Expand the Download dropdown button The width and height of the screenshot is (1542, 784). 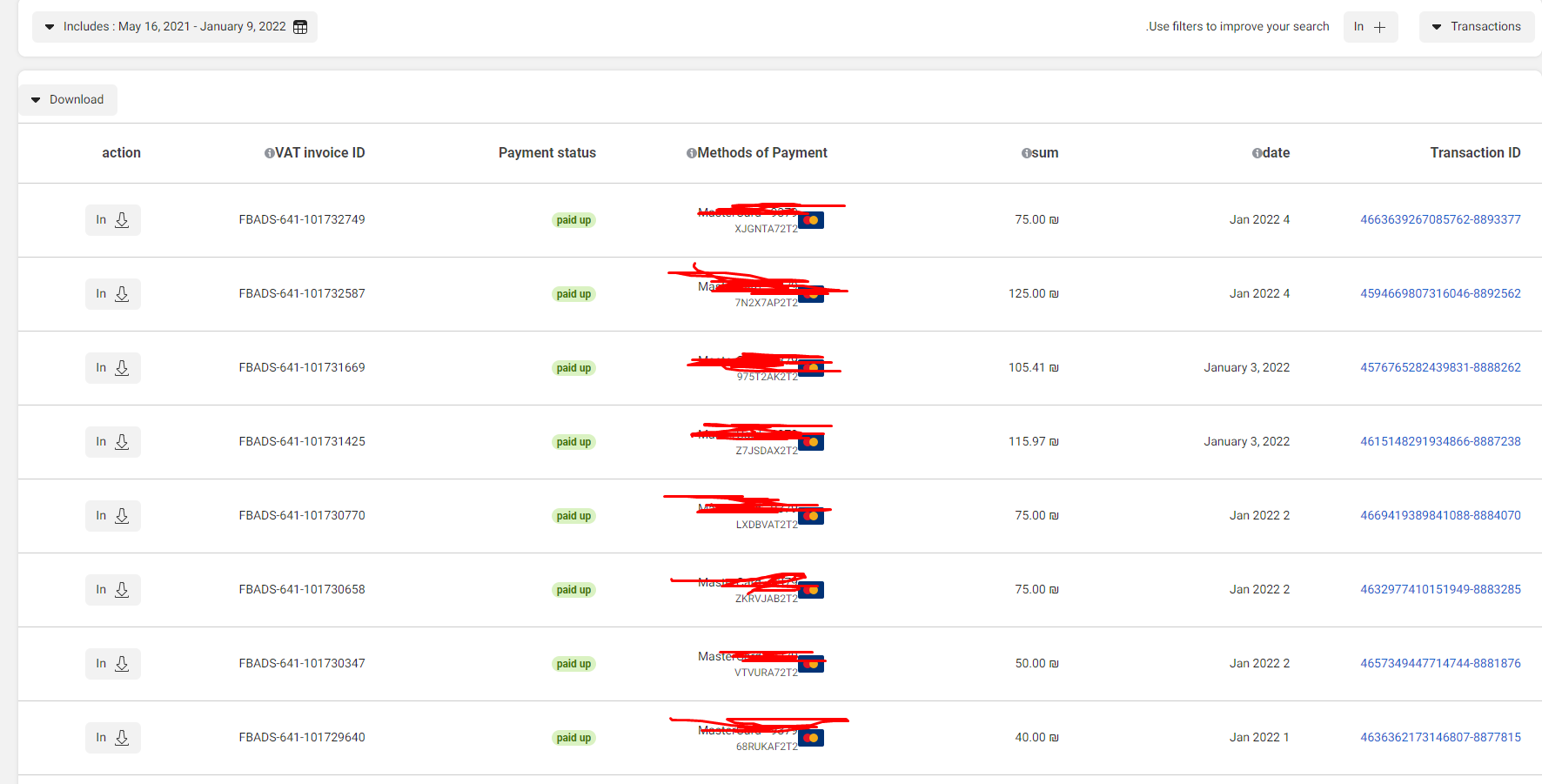point(68,100)
